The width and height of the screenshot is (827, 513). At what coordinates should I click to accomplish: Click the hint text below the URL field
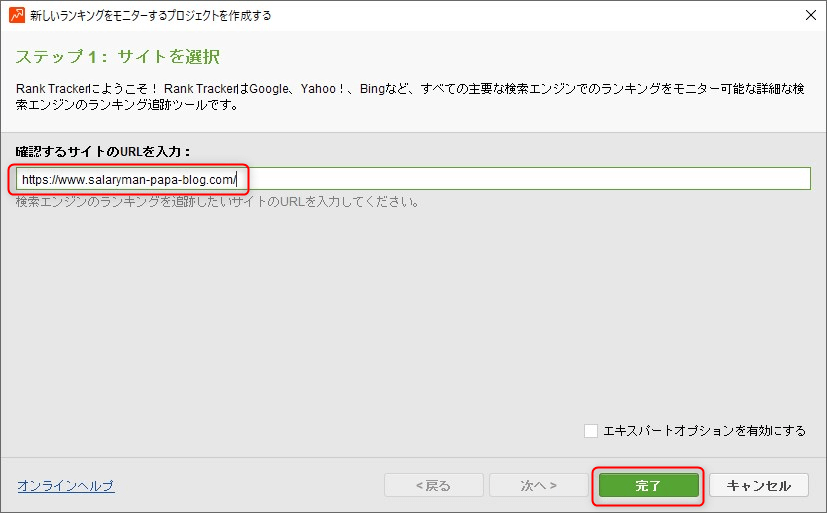[217, 201]
